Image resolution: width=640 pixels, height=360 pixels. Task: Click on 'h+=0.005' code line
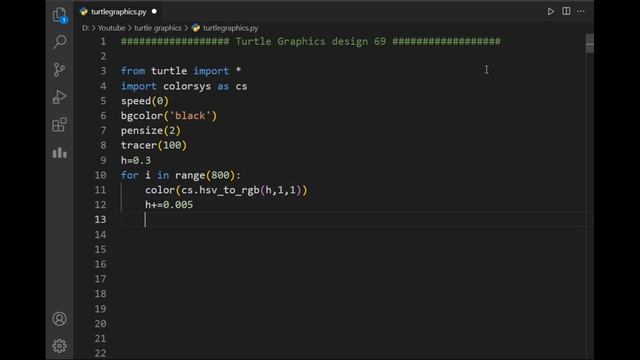[169, 205]
